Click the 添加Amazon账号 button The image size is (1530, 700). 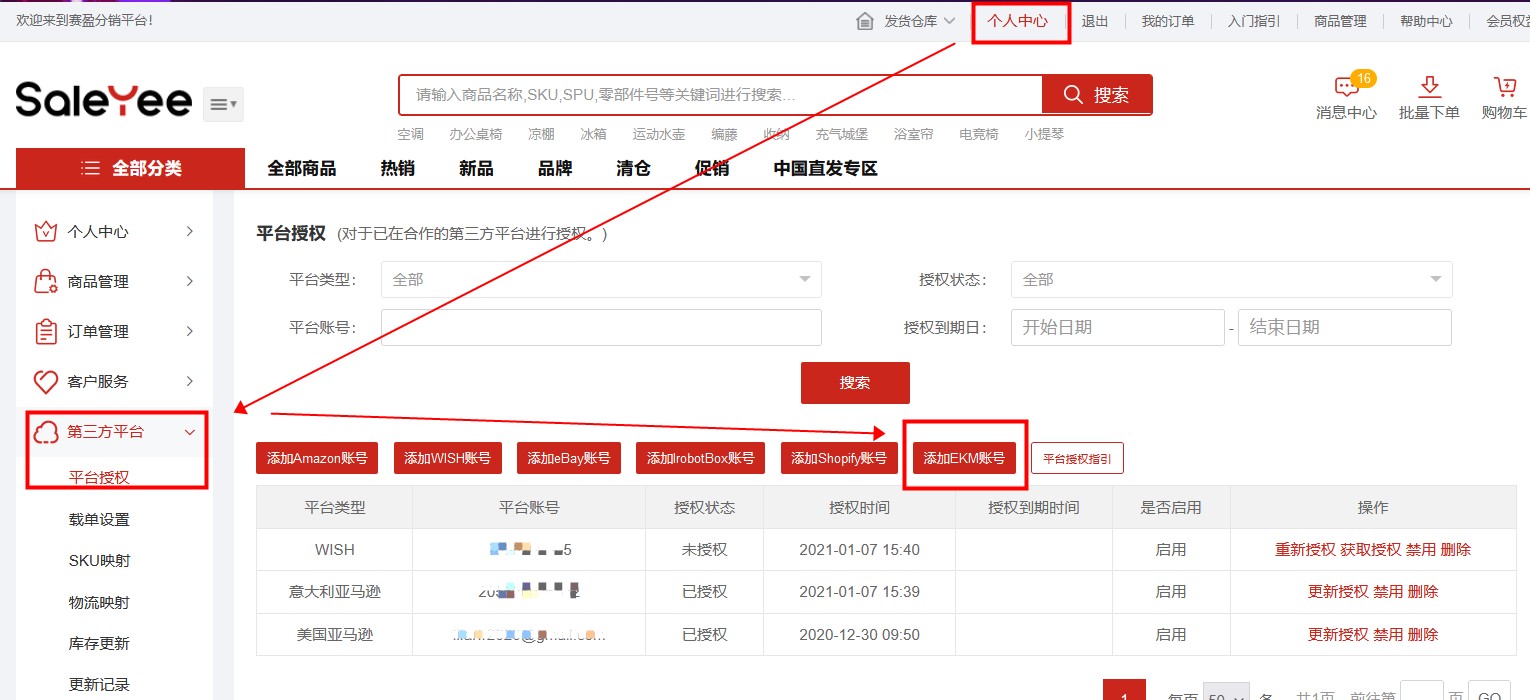(x=316, y=458)
